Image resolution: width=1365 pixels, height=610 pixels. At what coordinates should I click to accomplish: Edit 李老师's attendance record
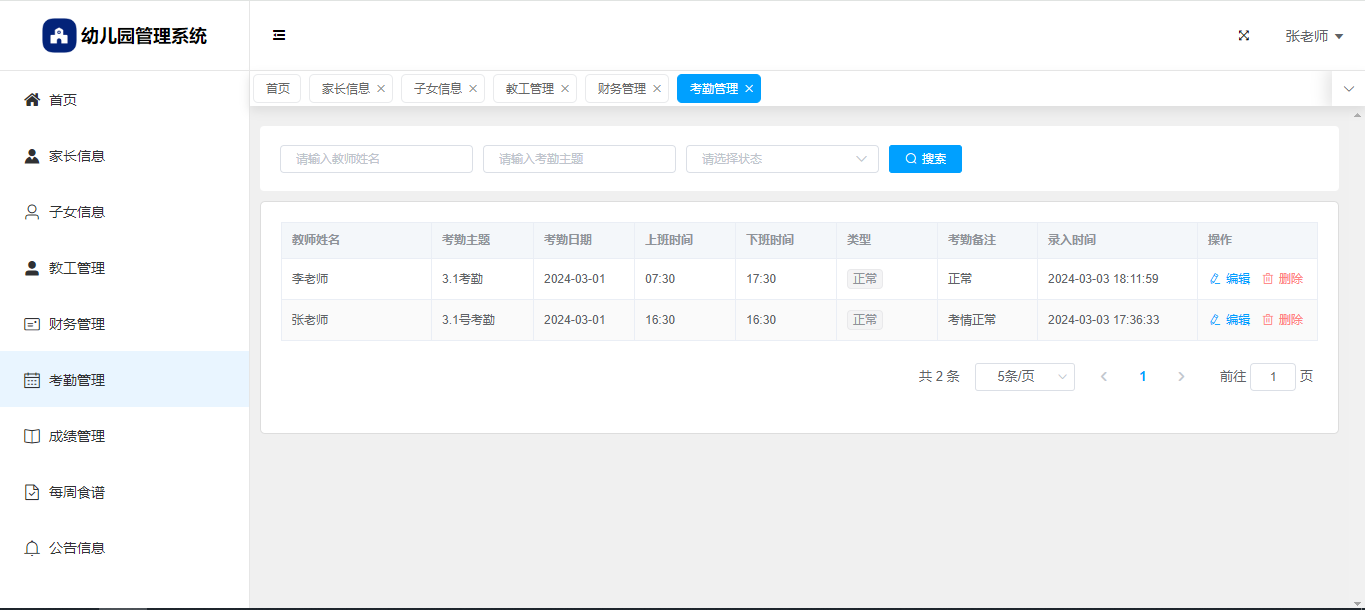point(1230,279)
